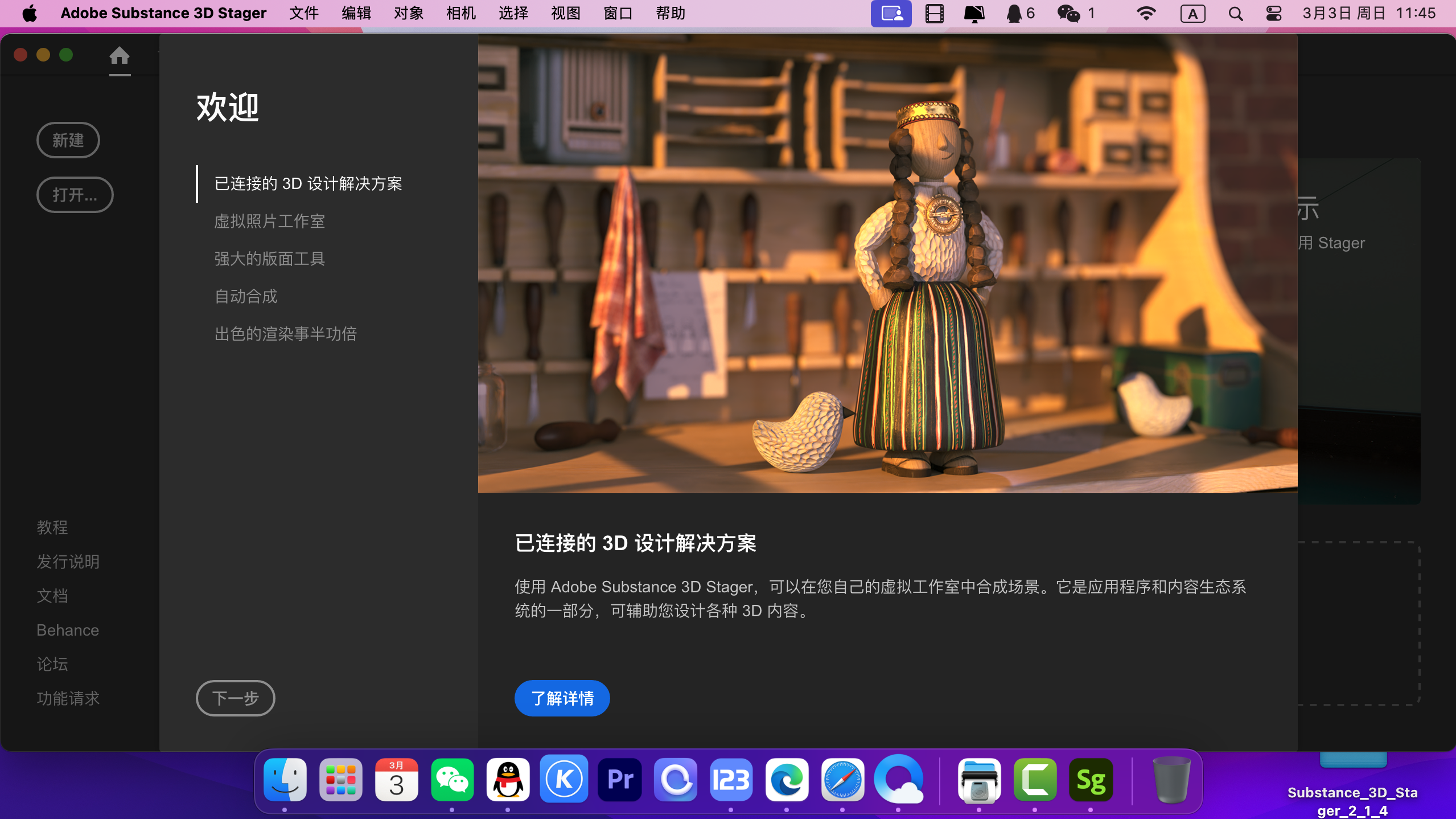1456x819 pixels.
Task: Open the Behance link in sidebar
Action: pos(68,630)
